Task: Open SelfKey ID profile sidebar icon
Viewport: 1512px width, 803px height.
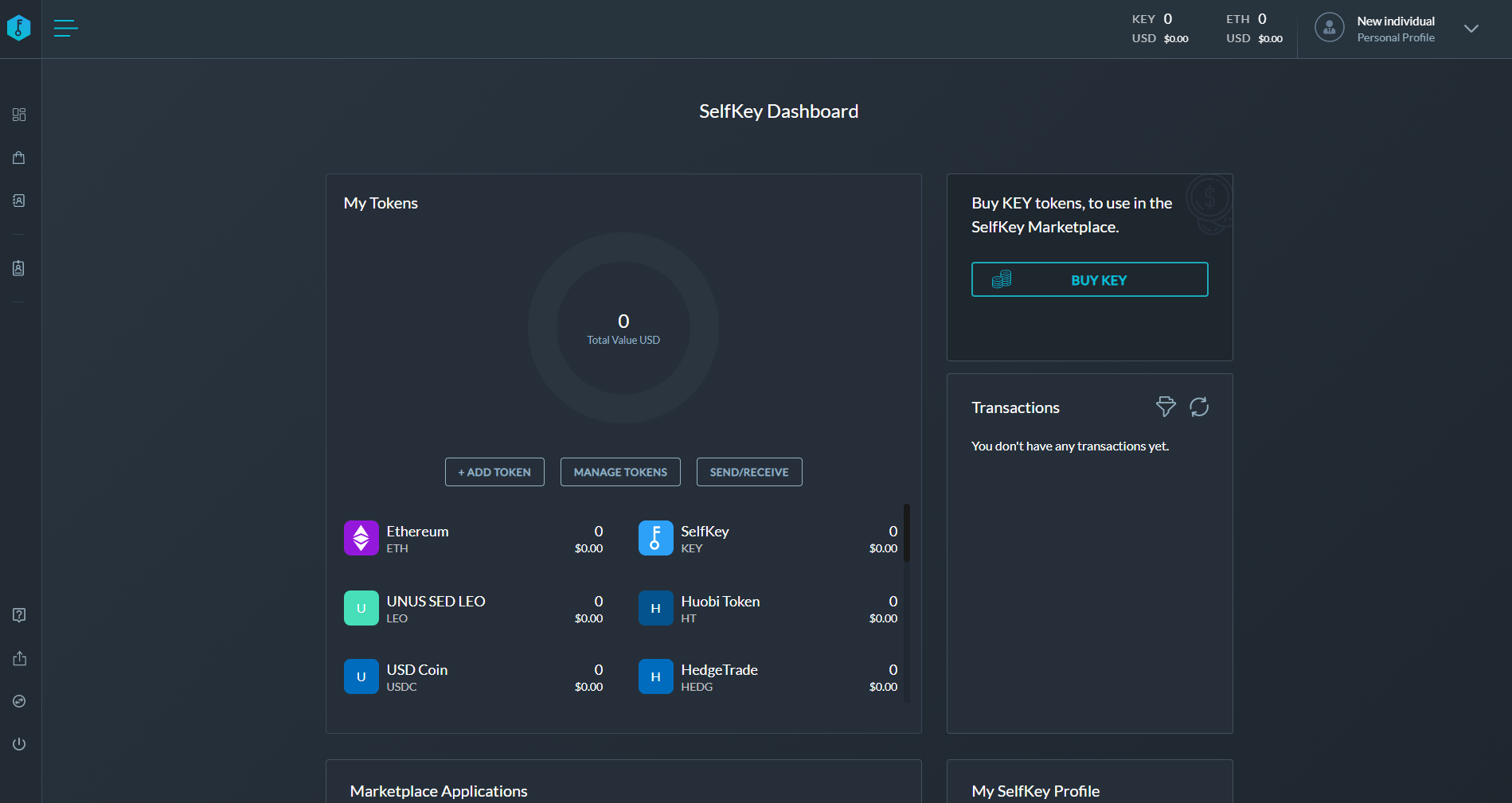Action: point(19,268)
